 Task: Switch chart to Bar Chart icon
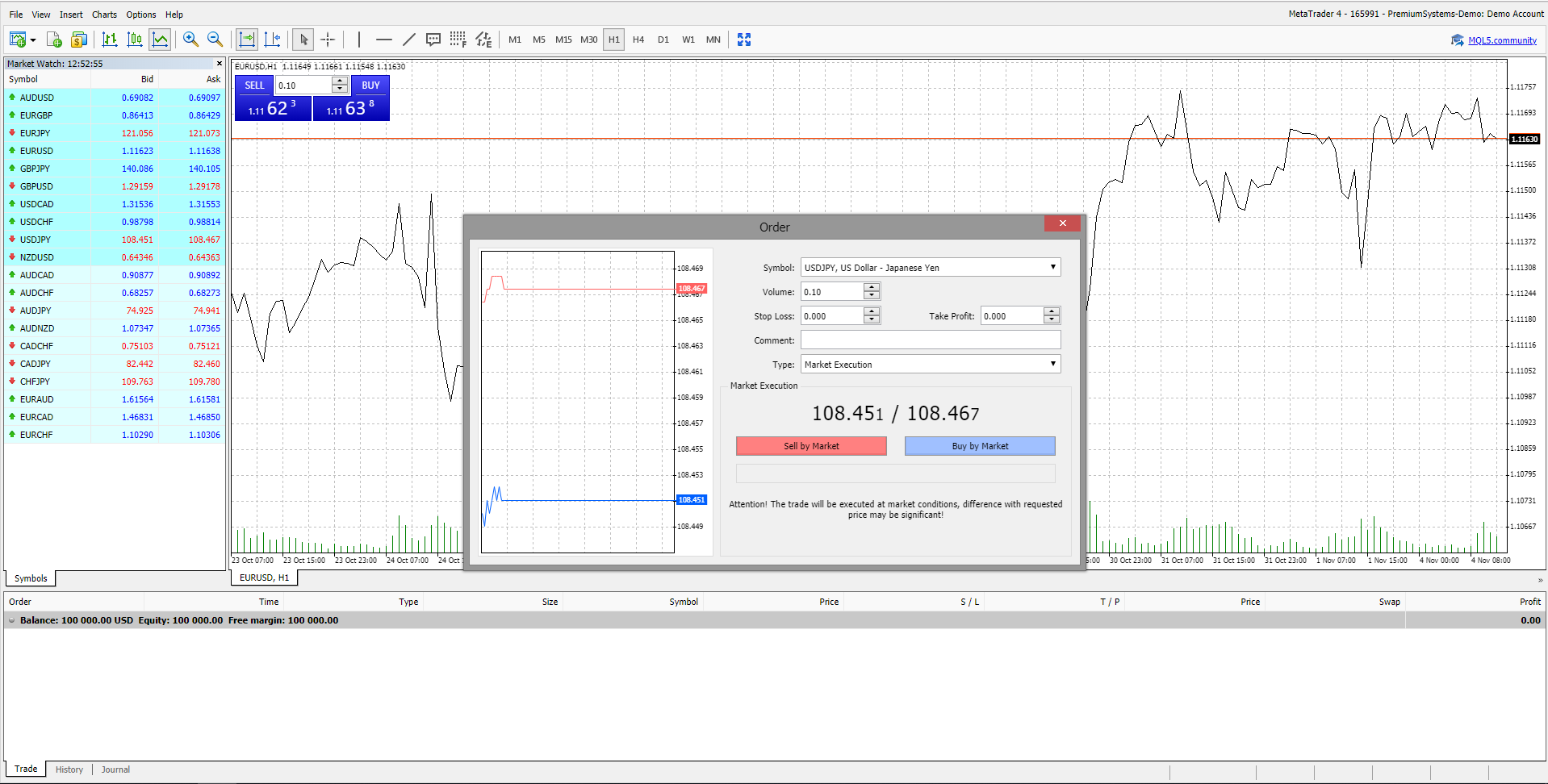point(110,40)
